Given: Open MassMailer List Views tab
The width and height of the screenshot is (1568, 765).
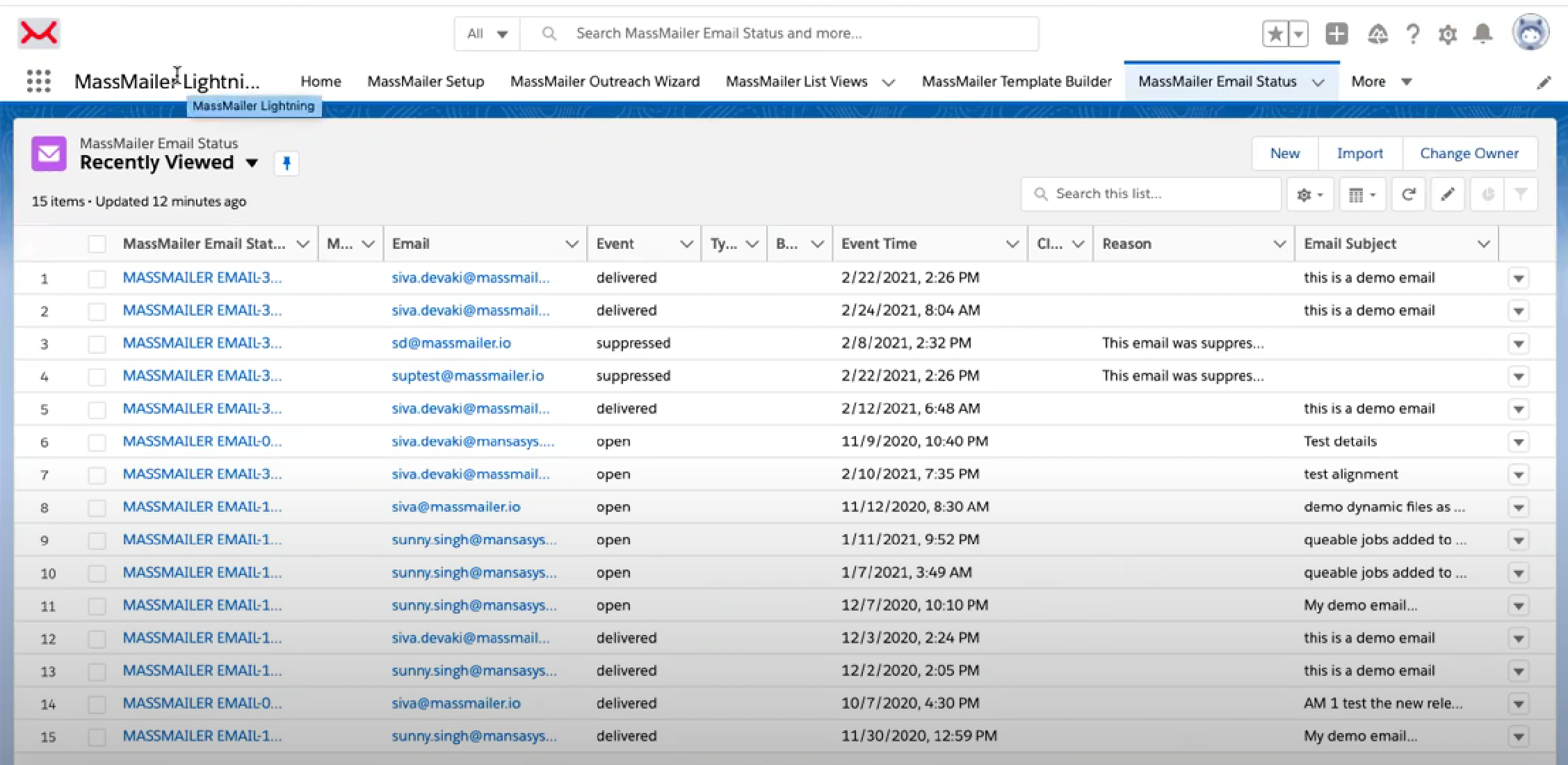Looking at the screenshot, I should click(x=797, y=81).
